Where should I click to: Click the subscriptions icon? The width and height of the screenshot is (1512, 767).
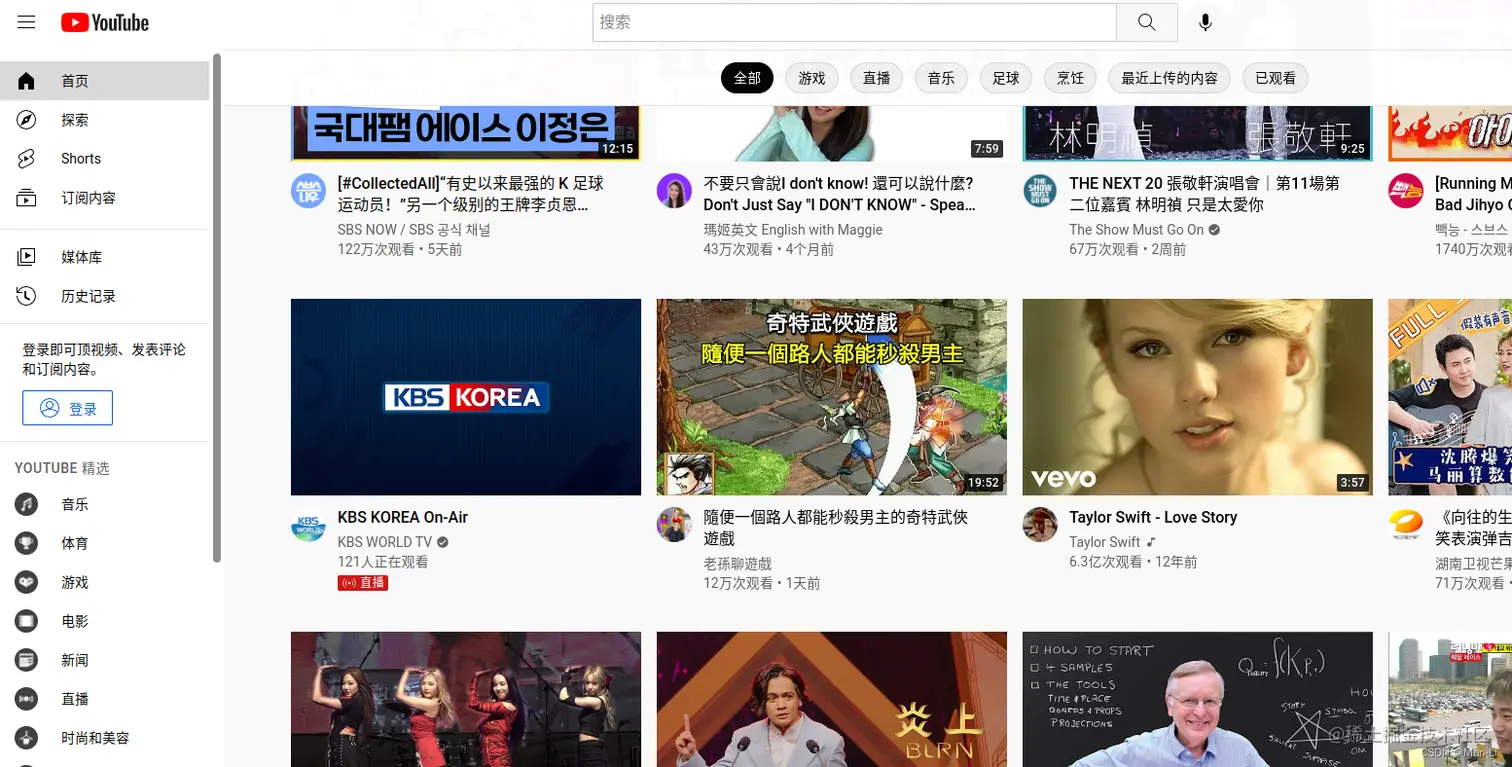27,198
